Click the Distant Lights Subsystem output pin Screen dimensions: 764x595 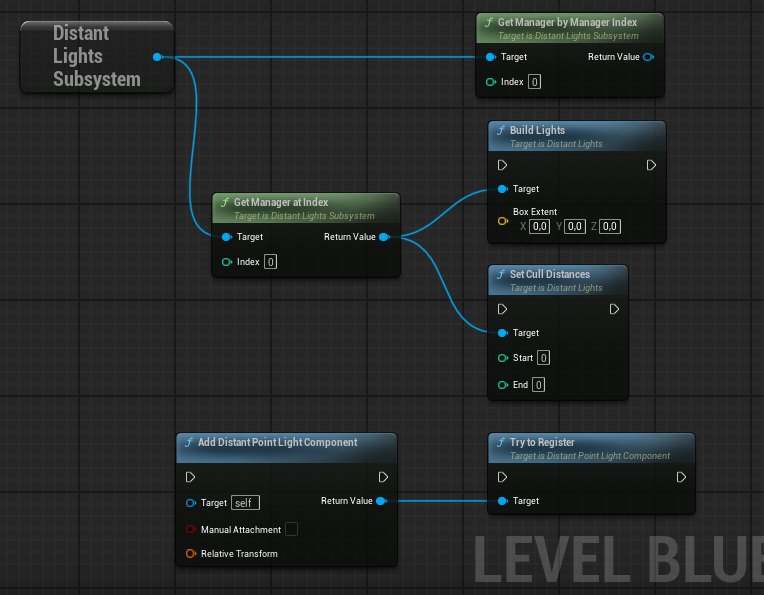point(157,57)
